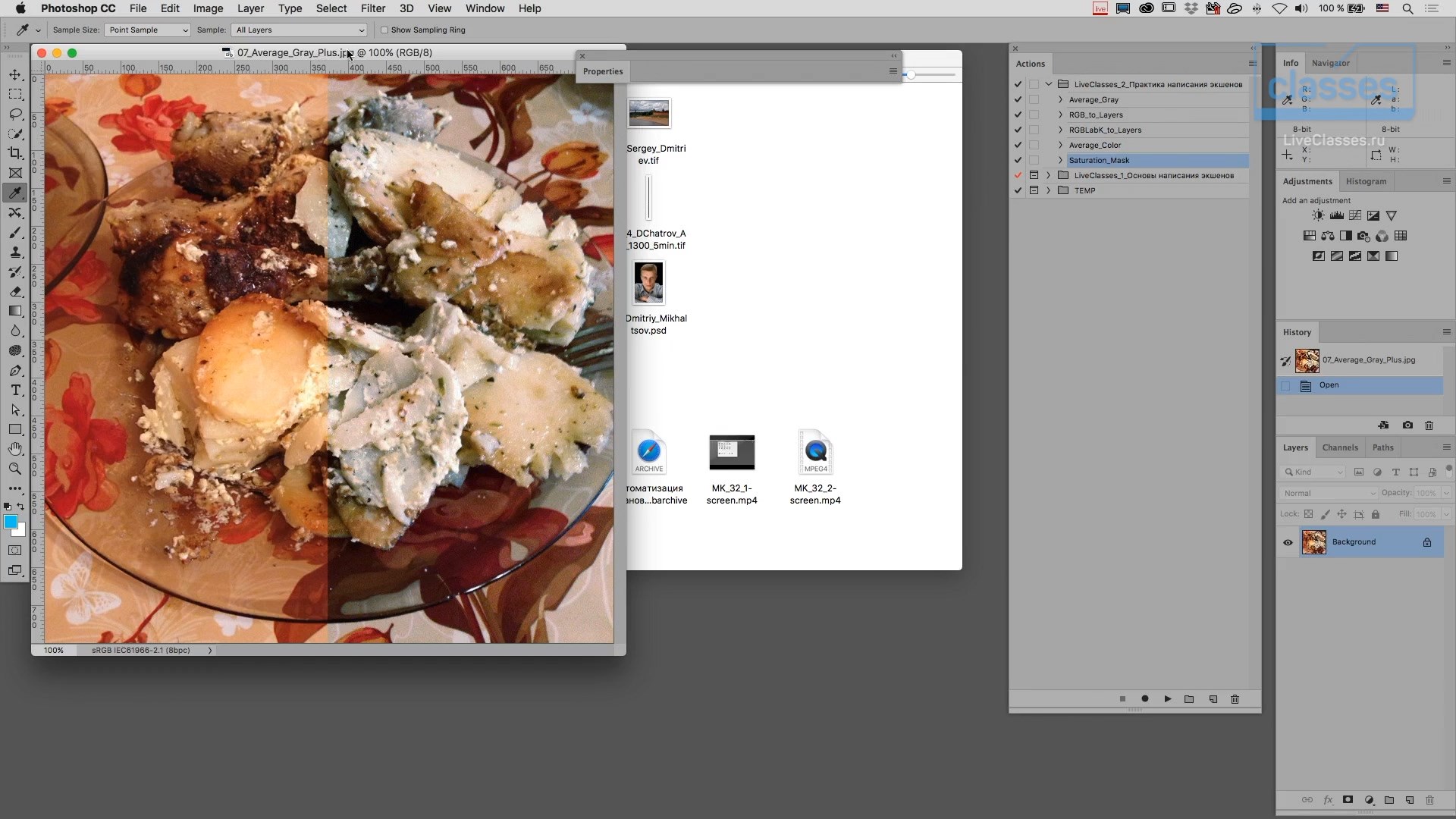The height and width of the screenshot is (819, 1456).
Task: Select the Eraser tool
Action: 15,291
